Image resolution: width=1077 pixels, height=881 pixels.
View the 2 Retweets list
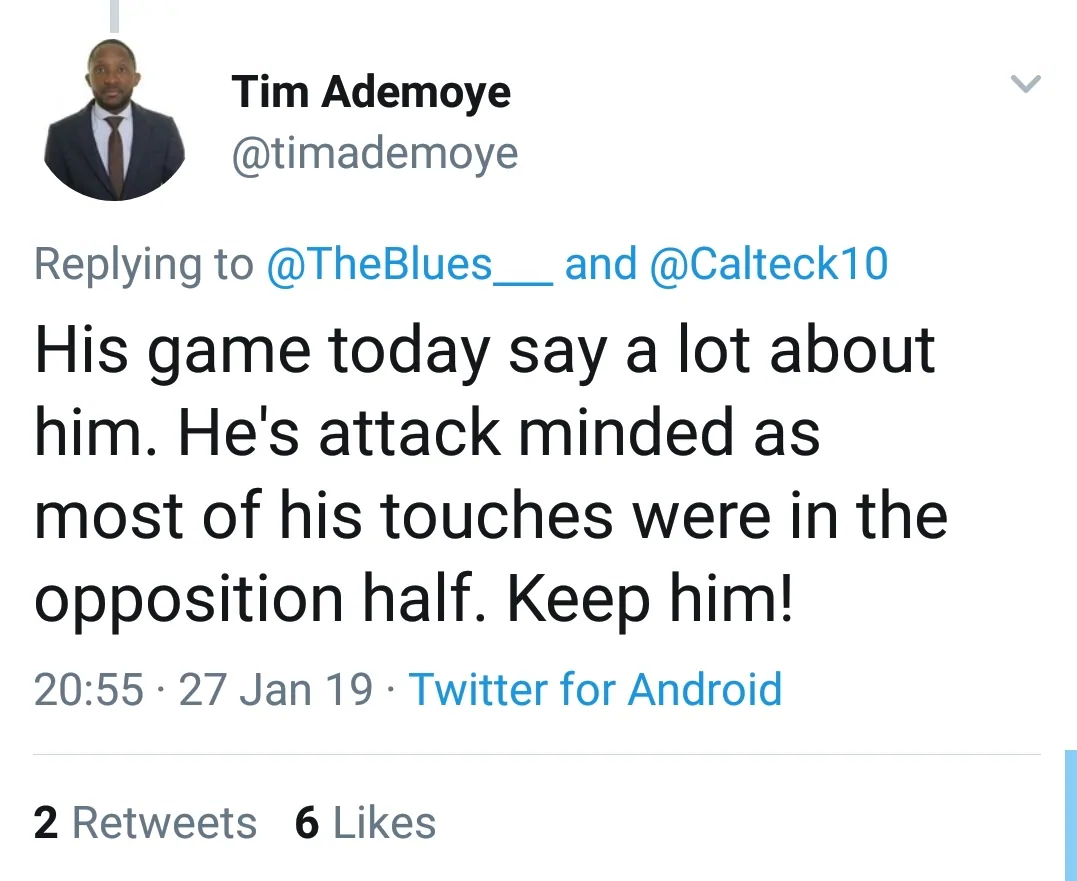[145, 823]
